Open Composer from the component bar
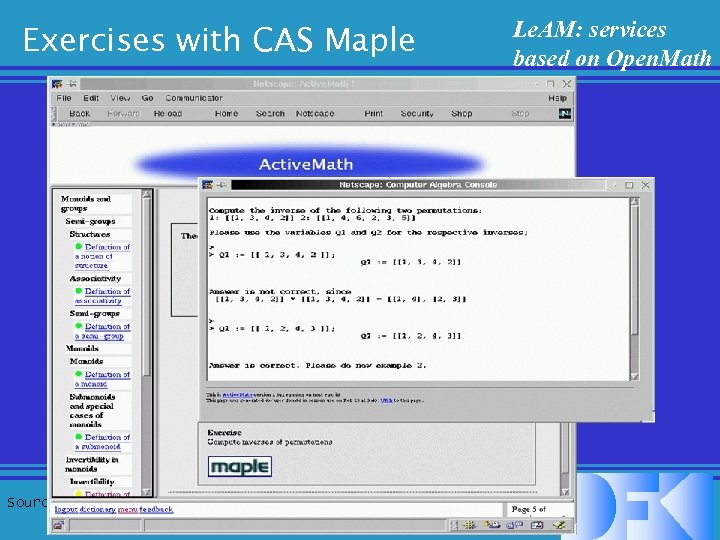This screenshot has width=720, height=540. tap(559, 525)
